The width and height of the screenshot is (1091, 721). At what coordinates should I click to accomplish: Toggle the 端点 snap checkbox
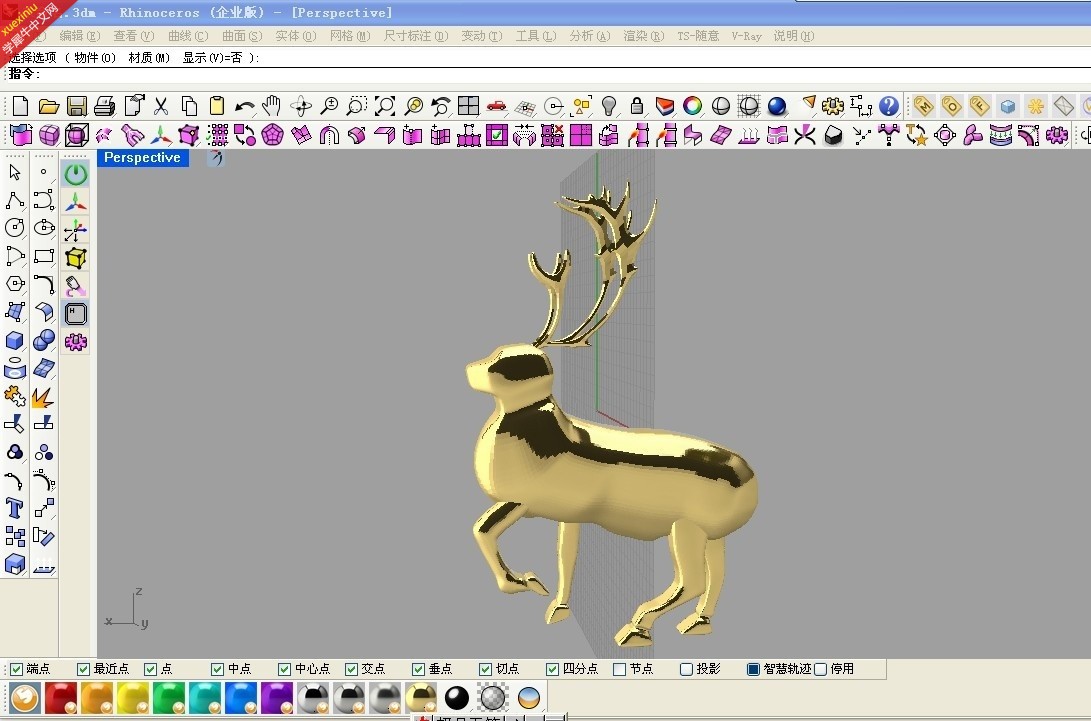[x=17, y=670]
